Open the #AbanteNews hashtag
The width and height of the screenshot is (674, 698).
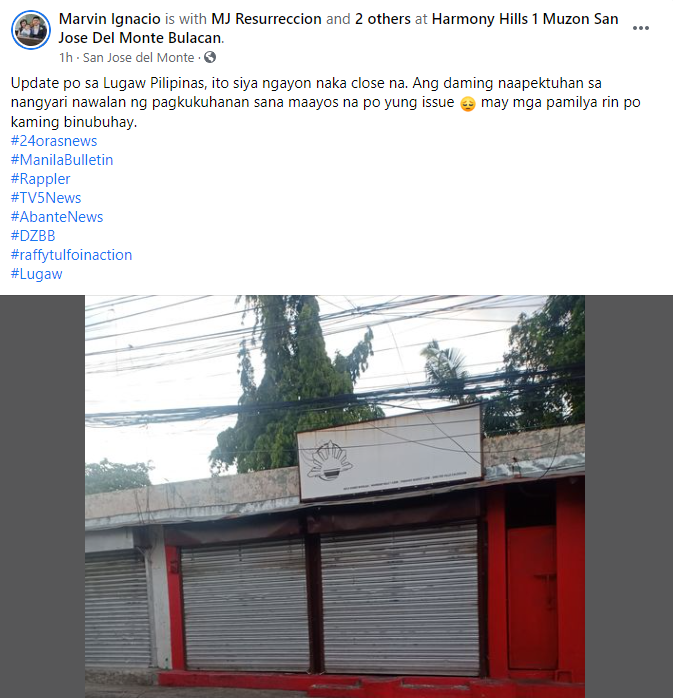pos(57,217)
